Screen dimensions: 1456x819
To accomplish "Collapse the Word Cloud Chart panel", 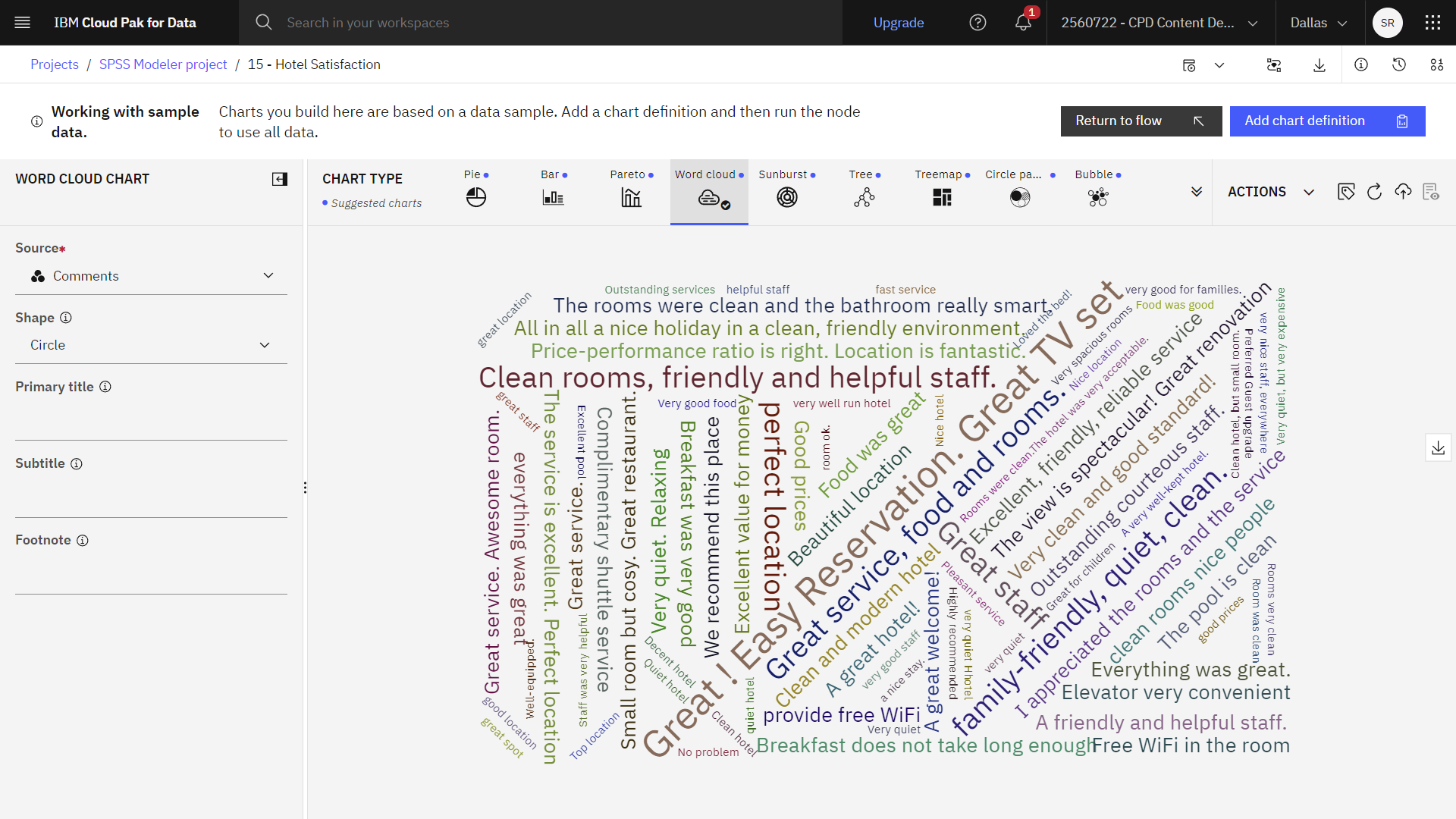I will (x=280, y=179).
